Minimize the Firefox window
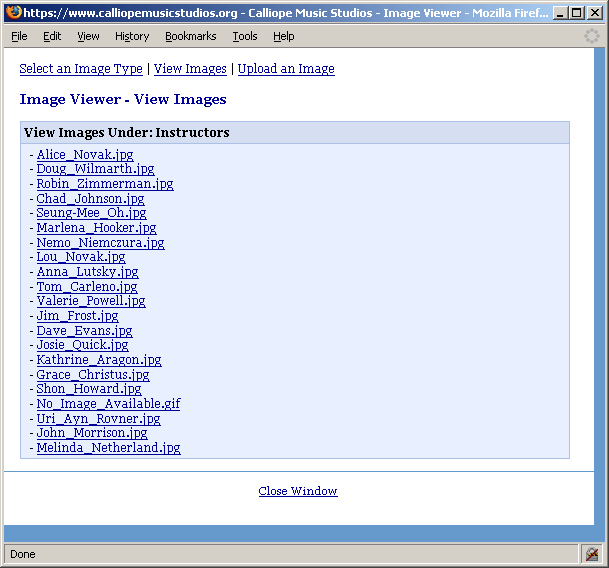Viewport: 609px width, 568px height. [560, 13]
